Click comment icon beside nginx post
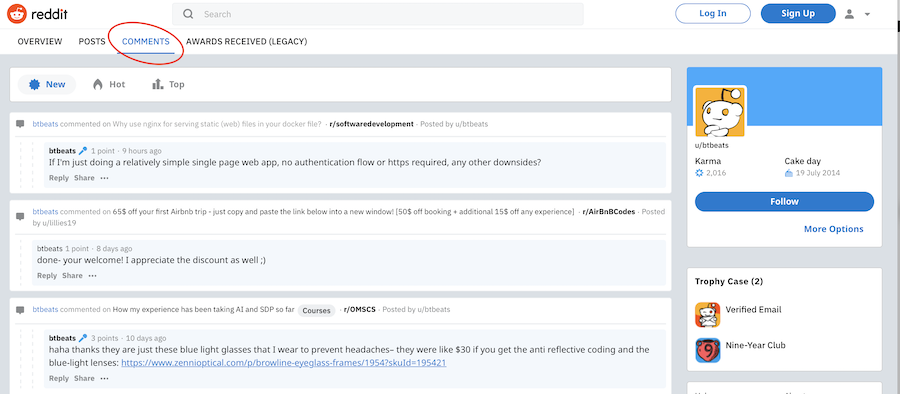Viewport: 900px width, 394px height. coord(21,124)
